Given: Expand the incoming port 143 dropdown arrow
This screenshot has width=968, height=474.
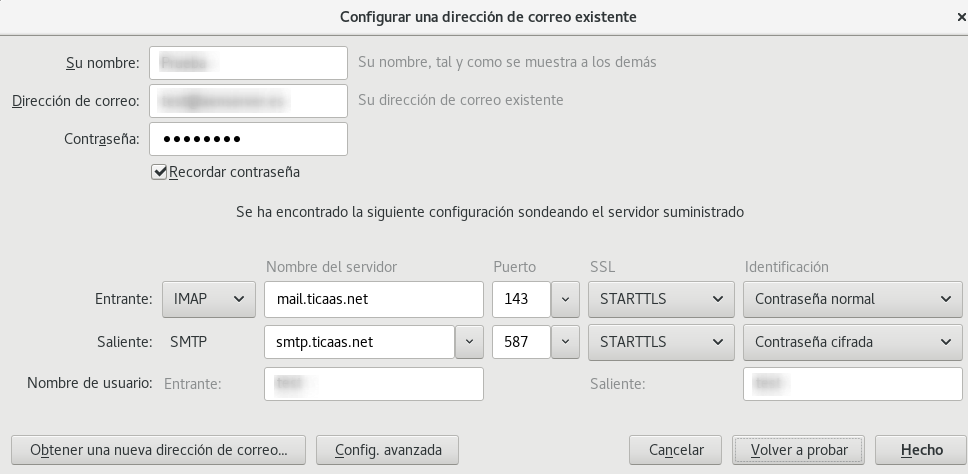Looking at the screenshot, I should point(565,299).
